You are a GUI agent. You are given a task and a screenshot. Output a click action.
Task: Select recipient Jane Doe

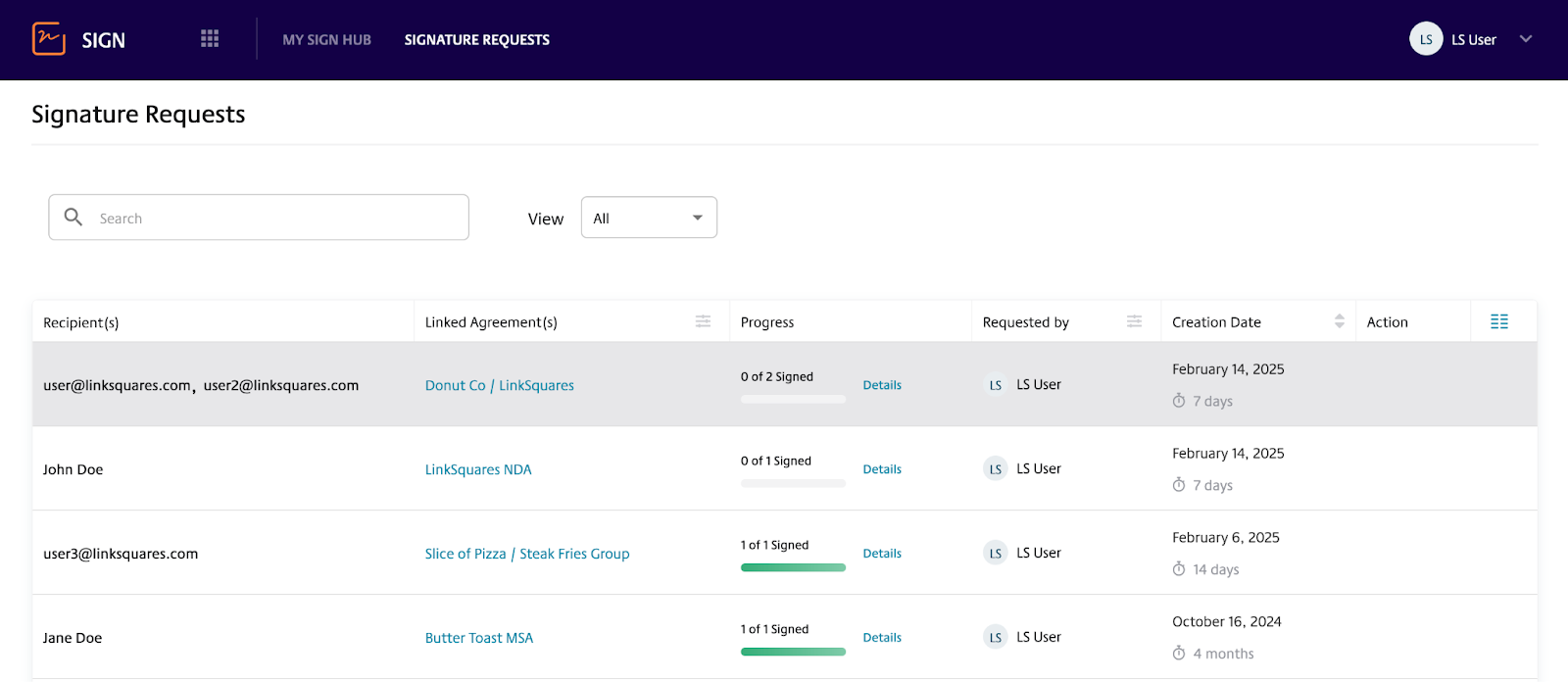(73, 638)
